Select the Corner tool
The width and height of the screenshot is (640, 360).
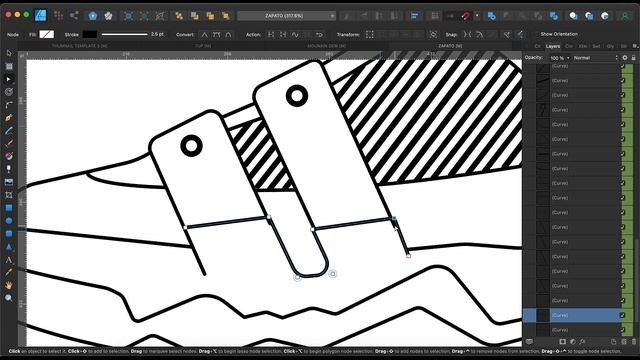tap(9, 105)
